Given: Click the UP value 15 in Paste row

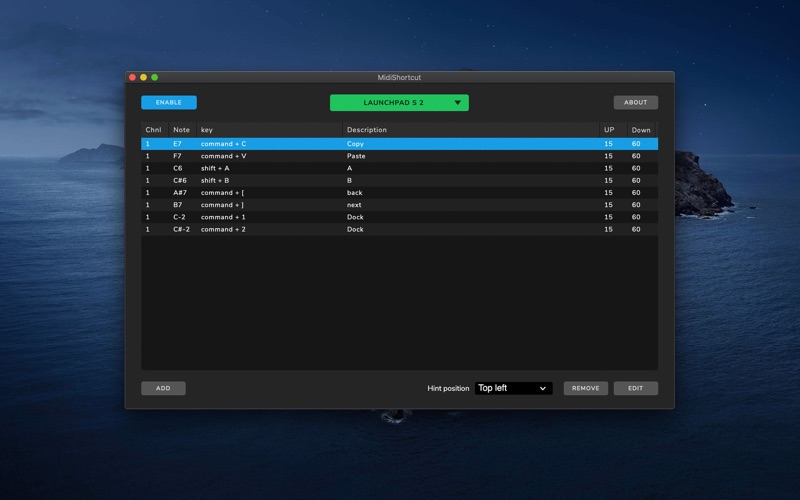Looking at the screenshot, I should pyautogui.click(x=608, y=156).
